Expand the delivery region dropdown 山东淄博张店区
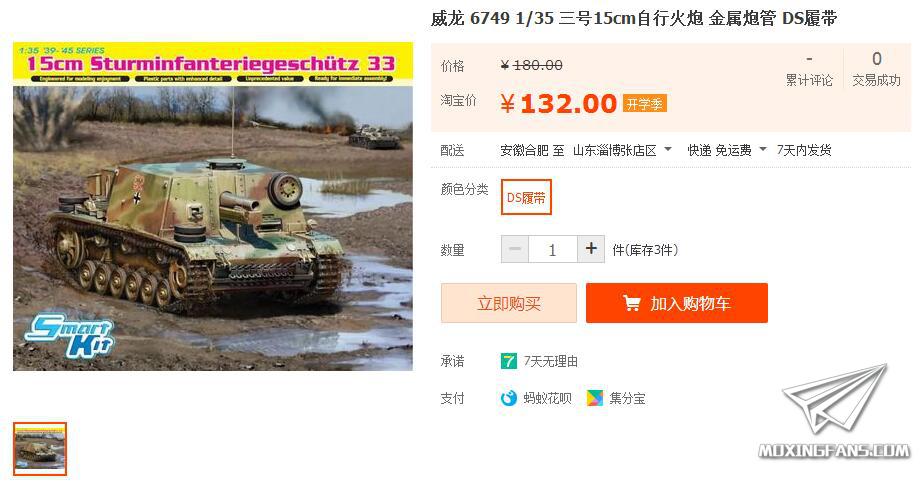 [x=622, y=150]
